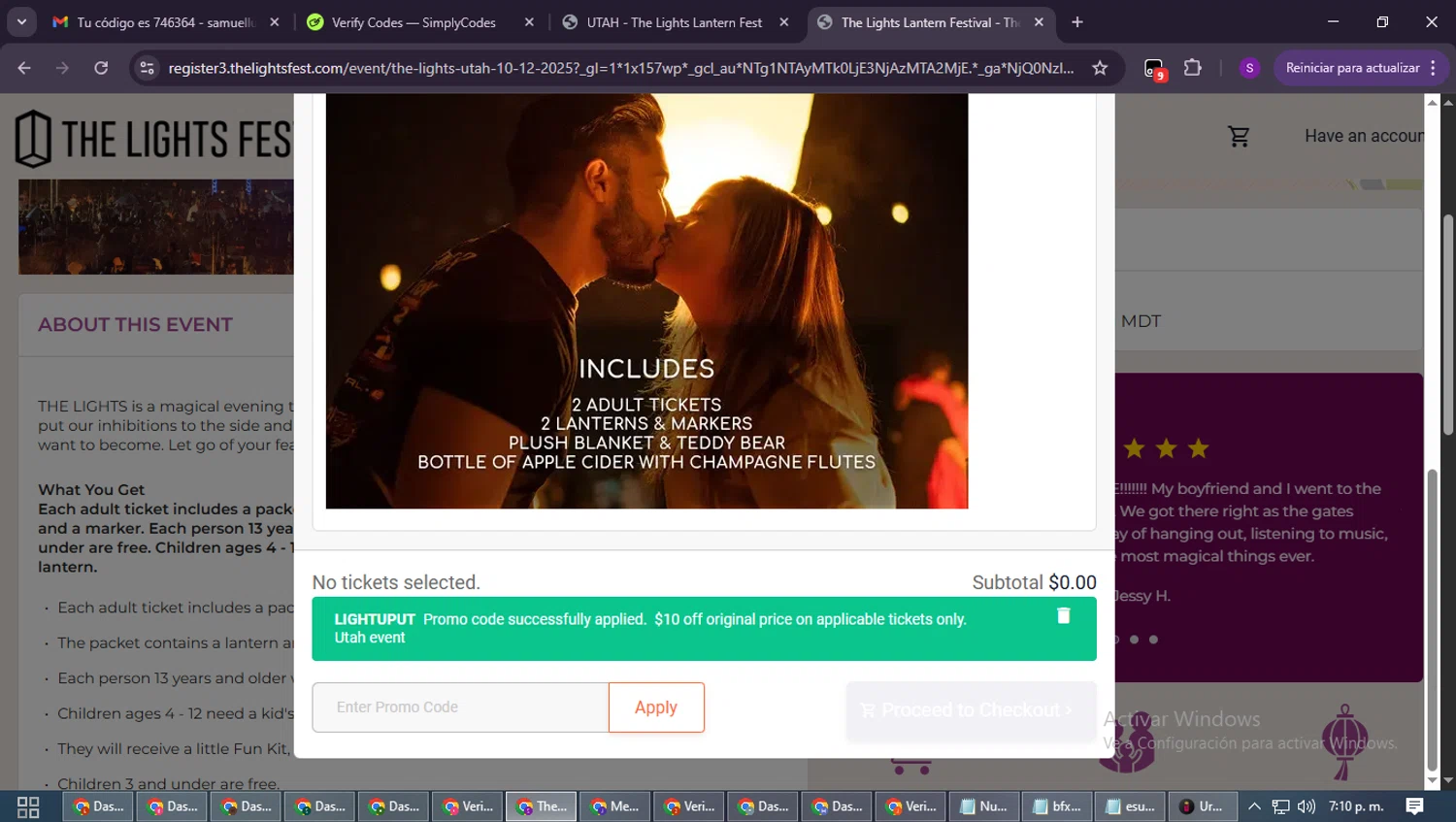Click 'Have an account' link in header

tap(1364, 136)
